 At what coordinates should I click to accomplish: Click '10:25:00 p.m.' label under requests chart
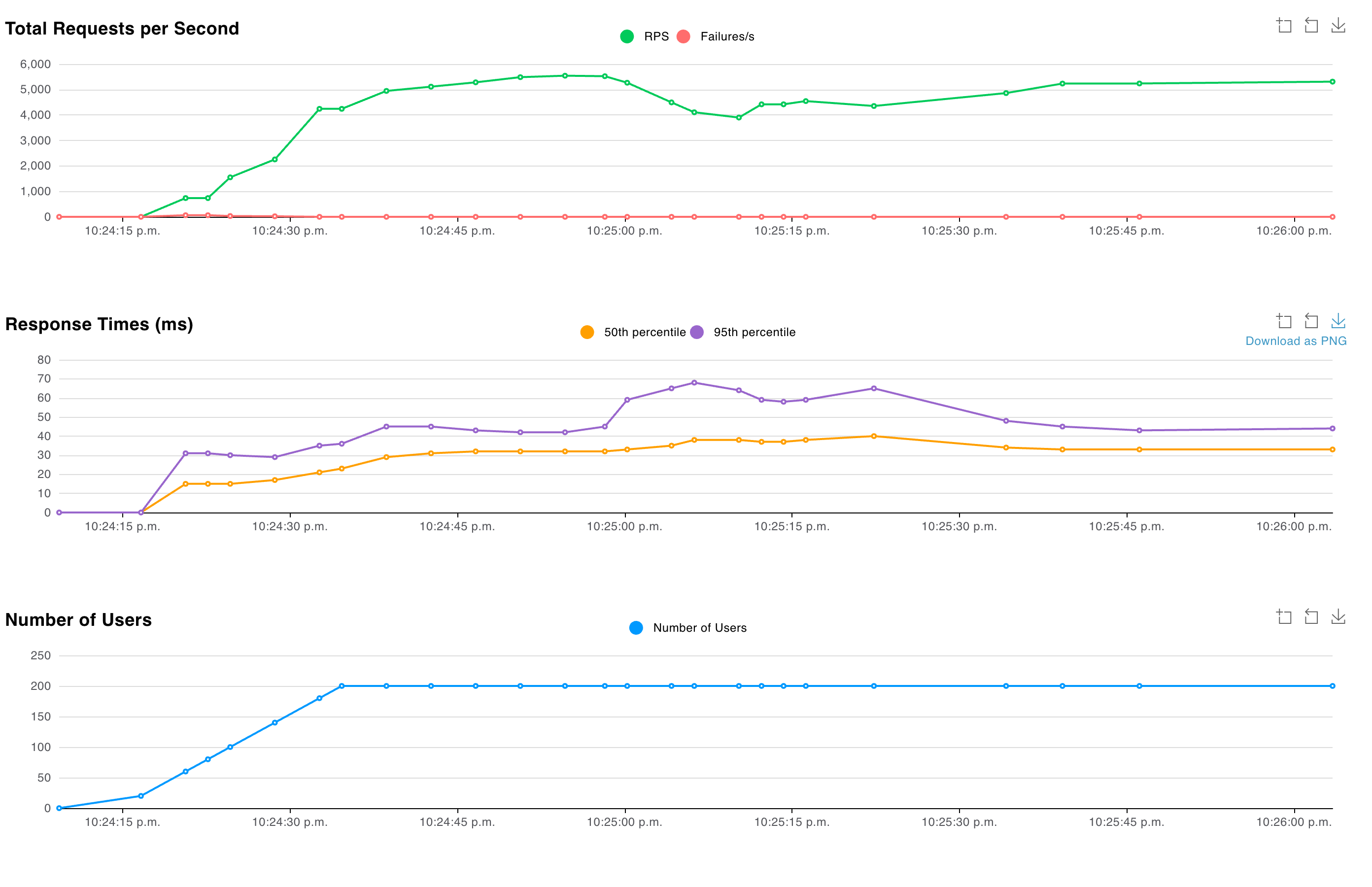tap(624, 231)
